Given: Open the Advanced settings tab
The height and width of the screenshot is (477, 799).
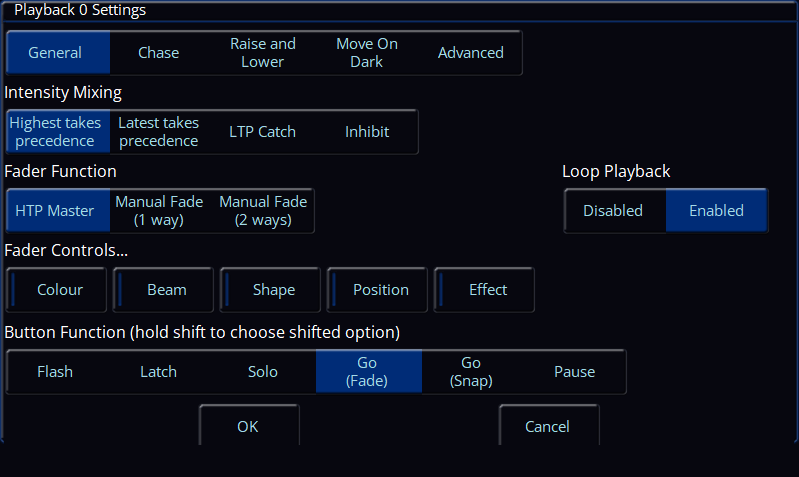Looking at the screenshot, I should [470, 53].
